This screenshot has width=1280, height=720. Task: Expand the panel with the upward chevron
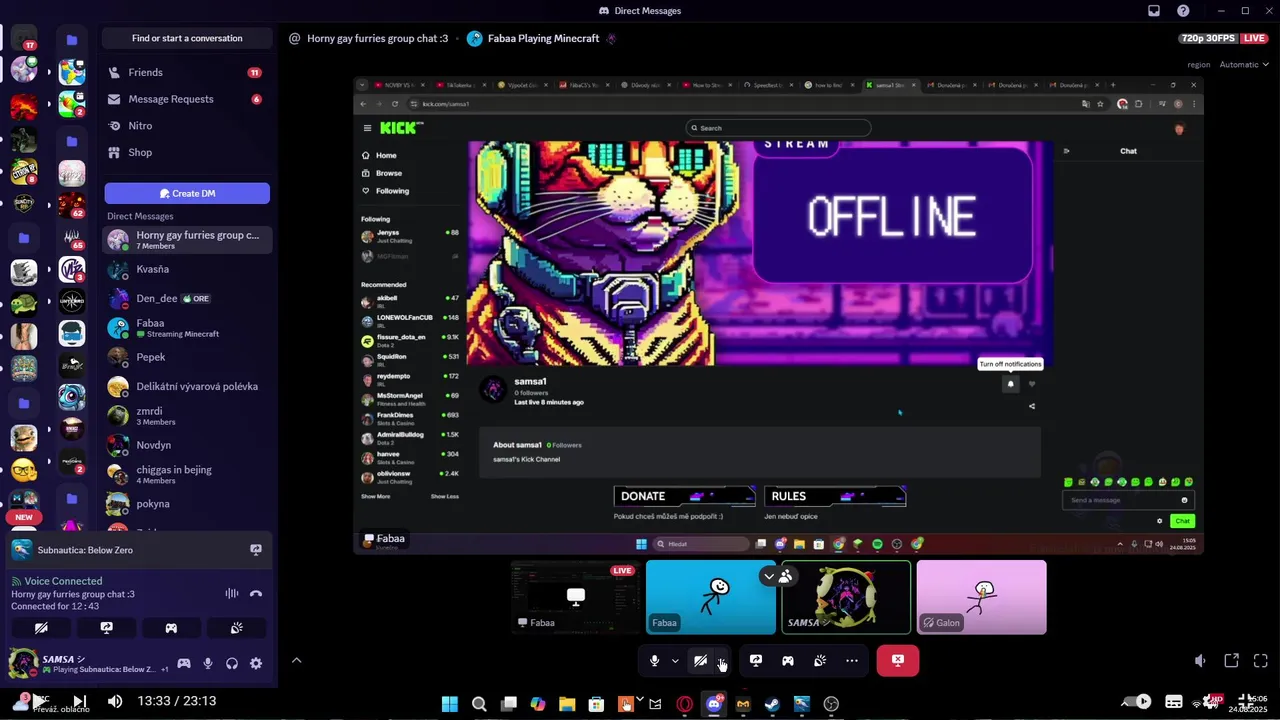296,660
